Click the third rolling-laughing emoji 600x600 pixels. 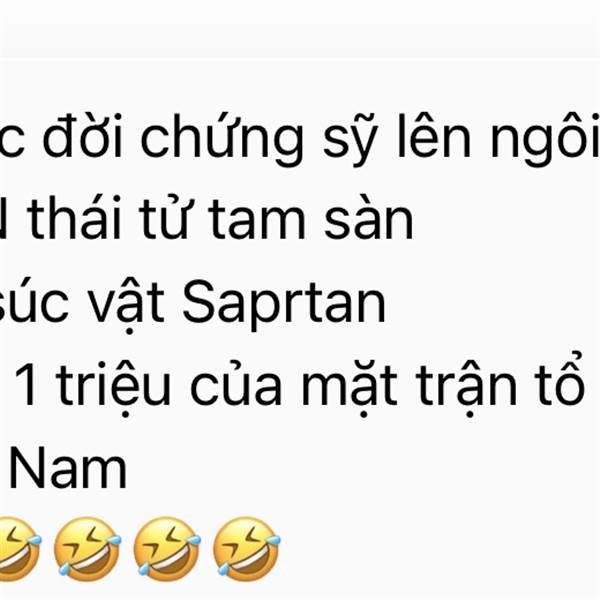tap(167, 548)
